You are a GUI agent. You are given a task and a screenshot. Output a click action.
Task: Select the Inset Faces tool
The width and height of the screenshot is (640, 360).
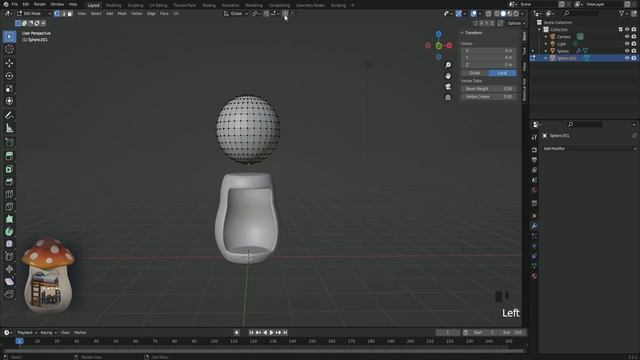(9, 169)
